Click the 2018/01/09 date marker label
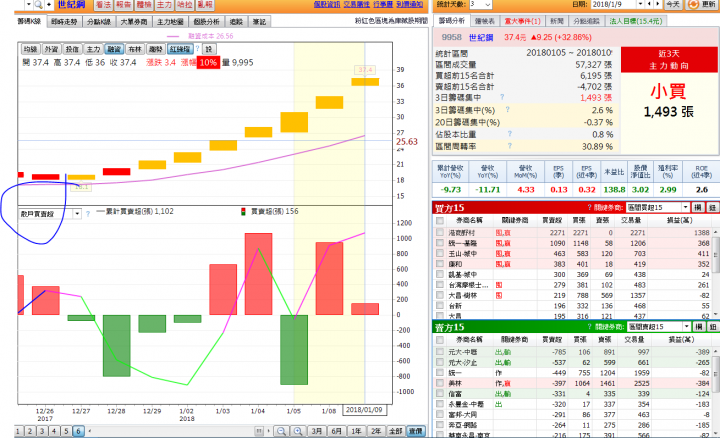The image size is (720, 438). click(x=364, y=410)
